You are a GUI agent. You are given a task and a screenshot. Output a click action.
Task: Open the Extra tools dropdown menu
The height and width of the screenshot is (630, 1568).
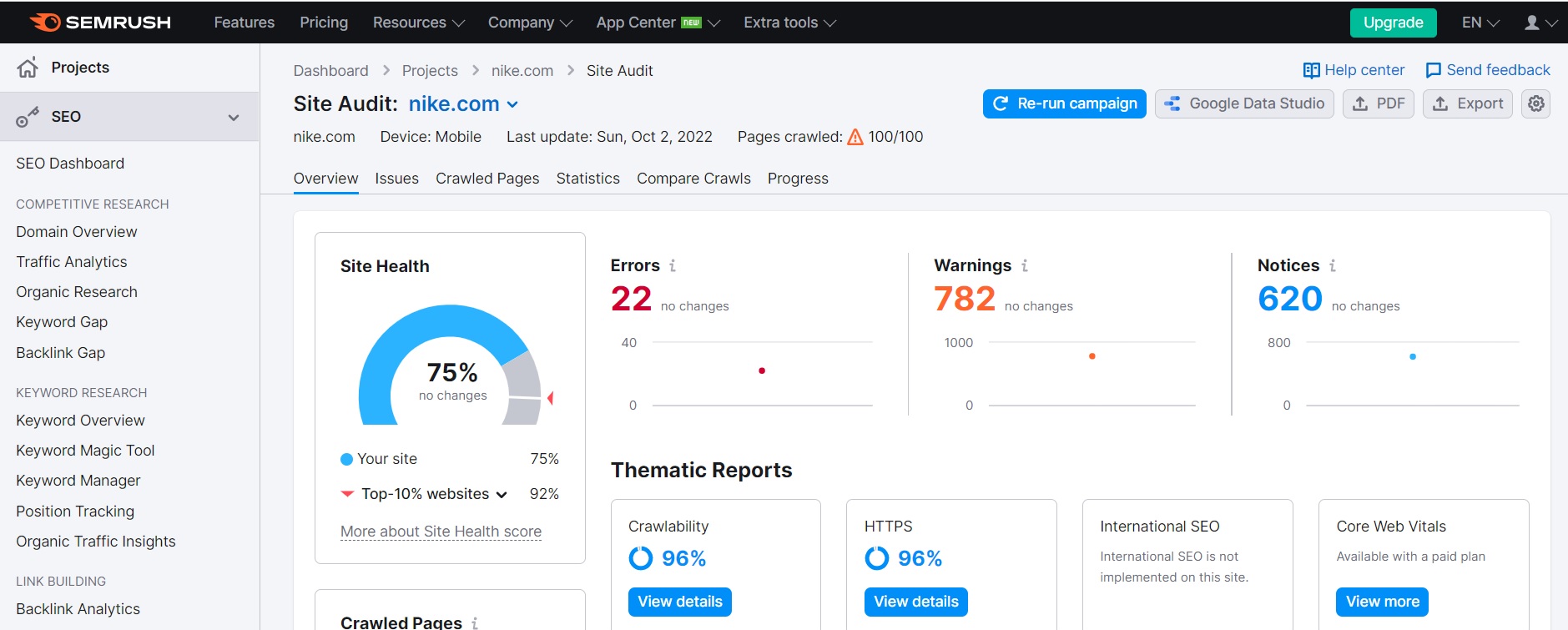tap(789, 23)
